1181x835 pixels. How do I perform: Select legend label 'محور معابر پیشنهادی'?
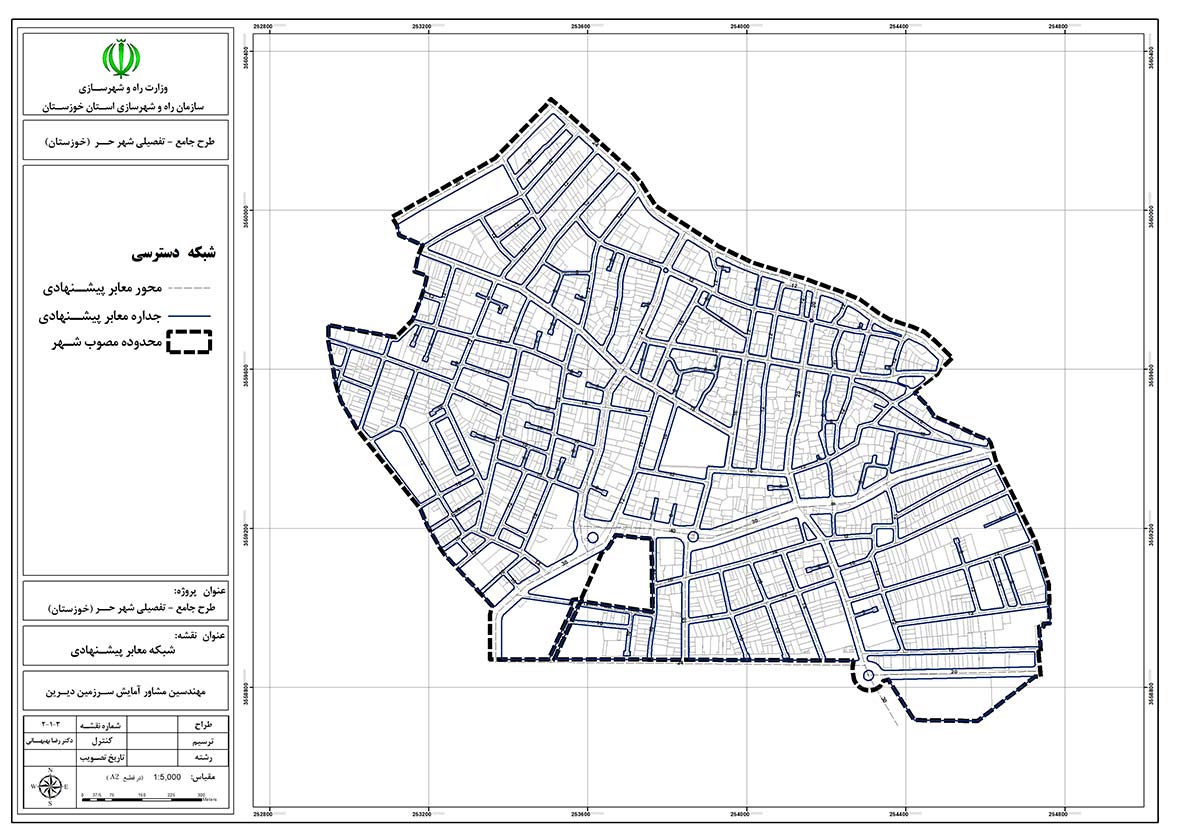click(101, 288)
